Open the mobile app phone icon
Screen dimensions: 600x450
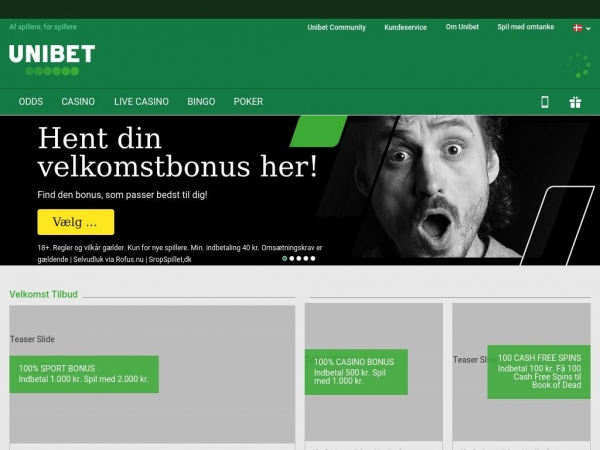click(545, 102)
